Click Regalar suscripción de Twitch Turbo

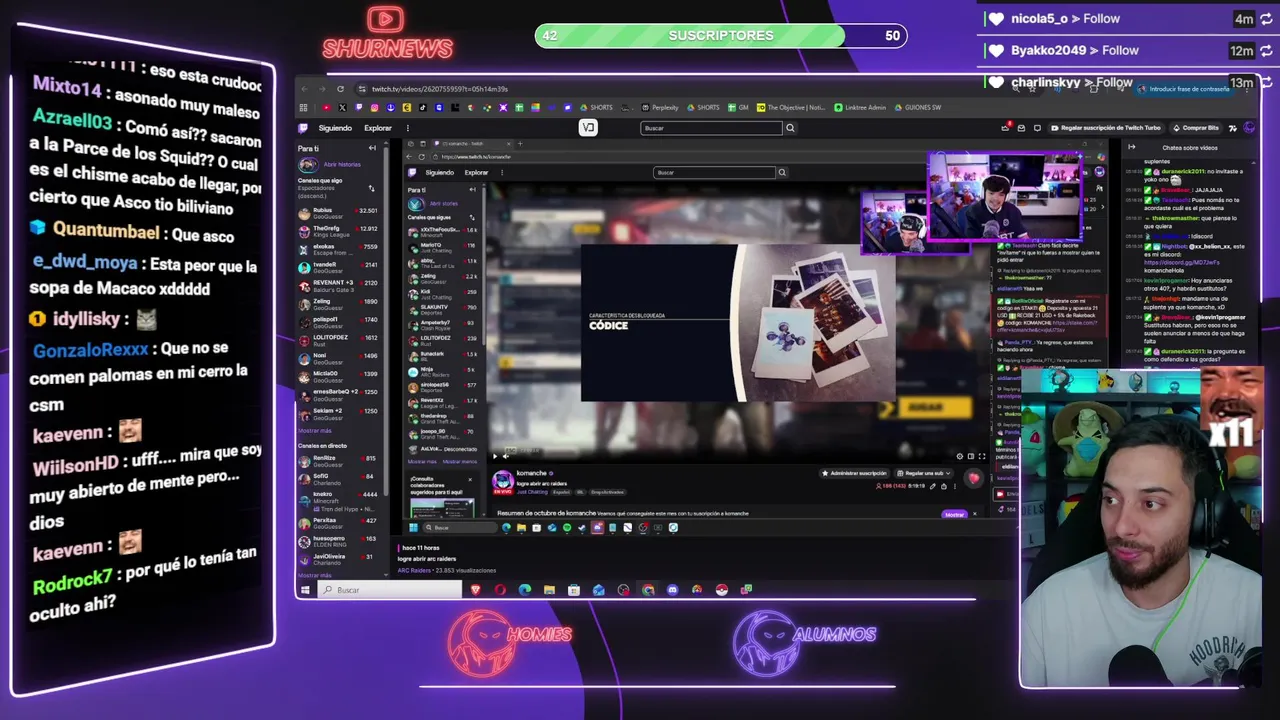tap(1105, 128)
